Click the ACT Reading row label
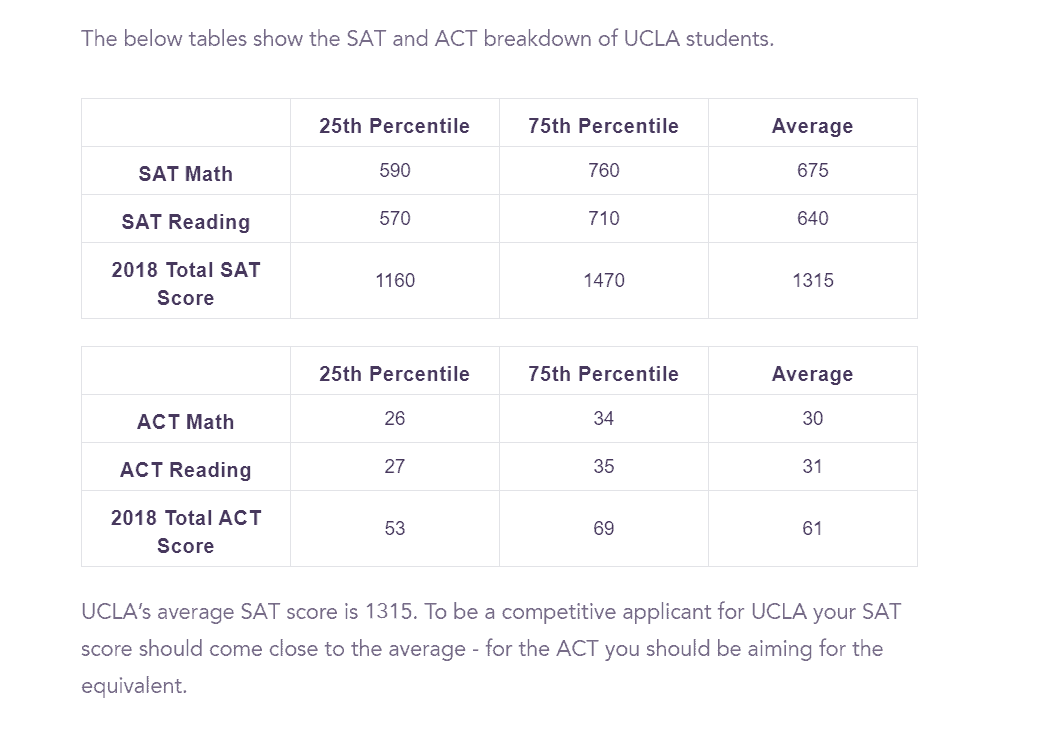Screen dimensions: 1046x731 coord(185,470)
